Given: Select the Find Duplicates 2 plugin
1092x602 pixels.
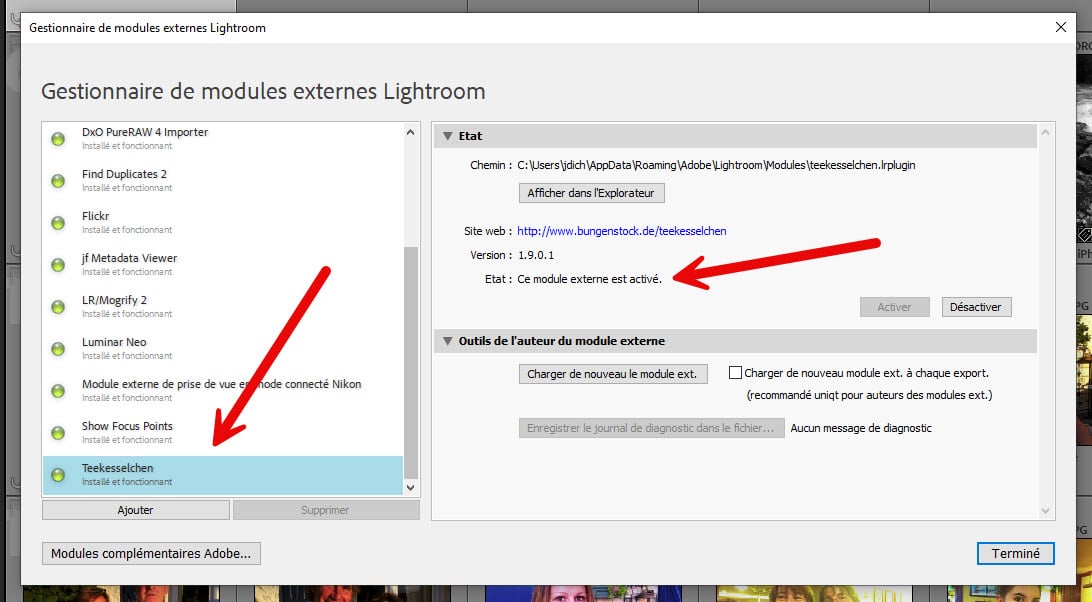Looking at the screenshot, I should point(223,180).
